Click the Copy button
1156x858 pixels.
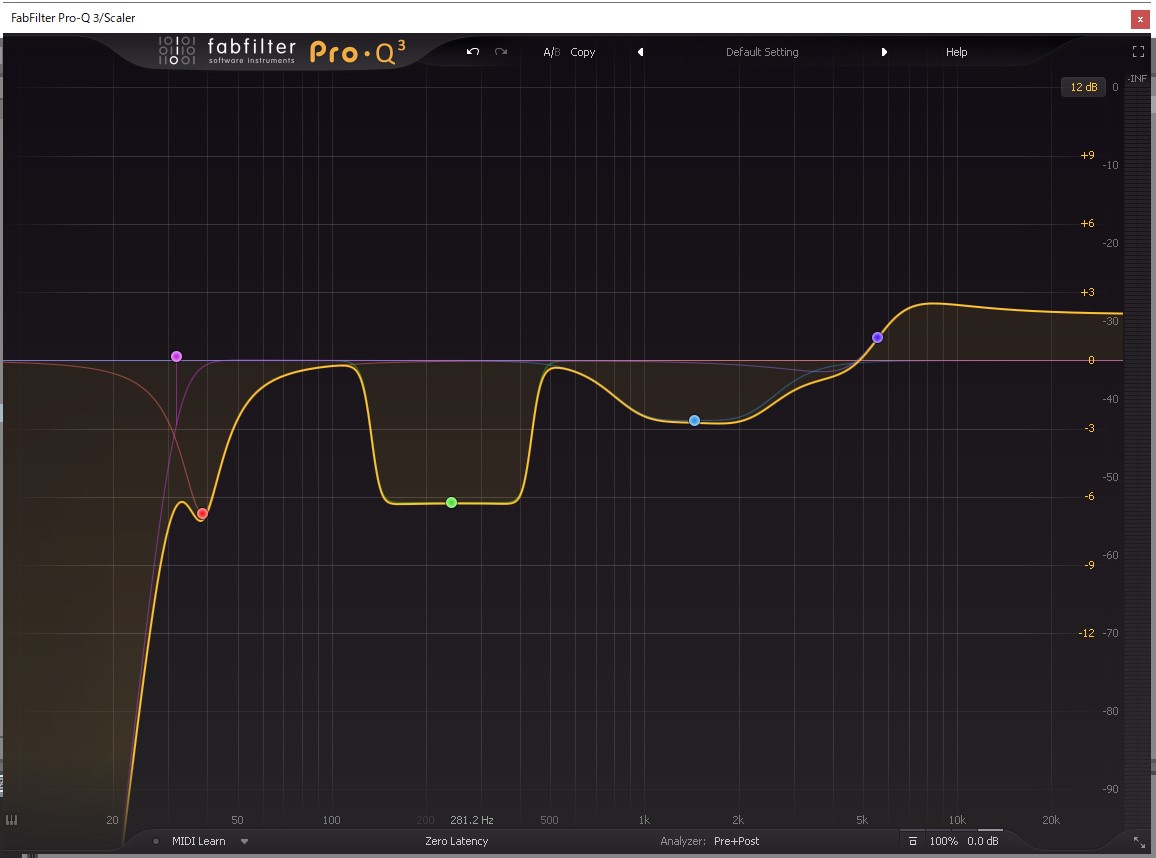coord(582,52)
